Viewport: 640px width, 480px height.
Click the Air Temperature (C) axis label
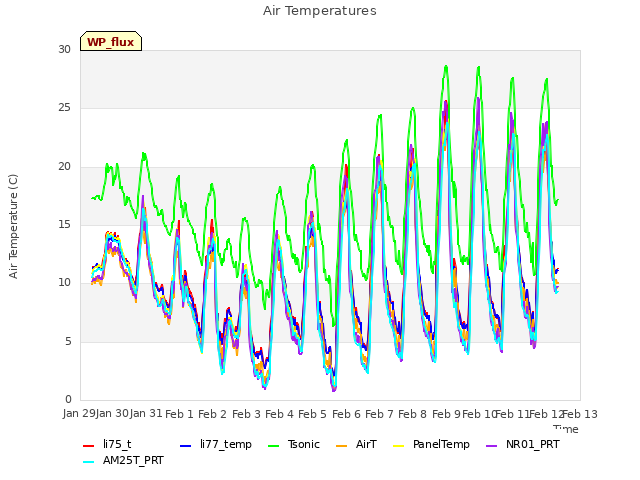click(x=13, y=227)
